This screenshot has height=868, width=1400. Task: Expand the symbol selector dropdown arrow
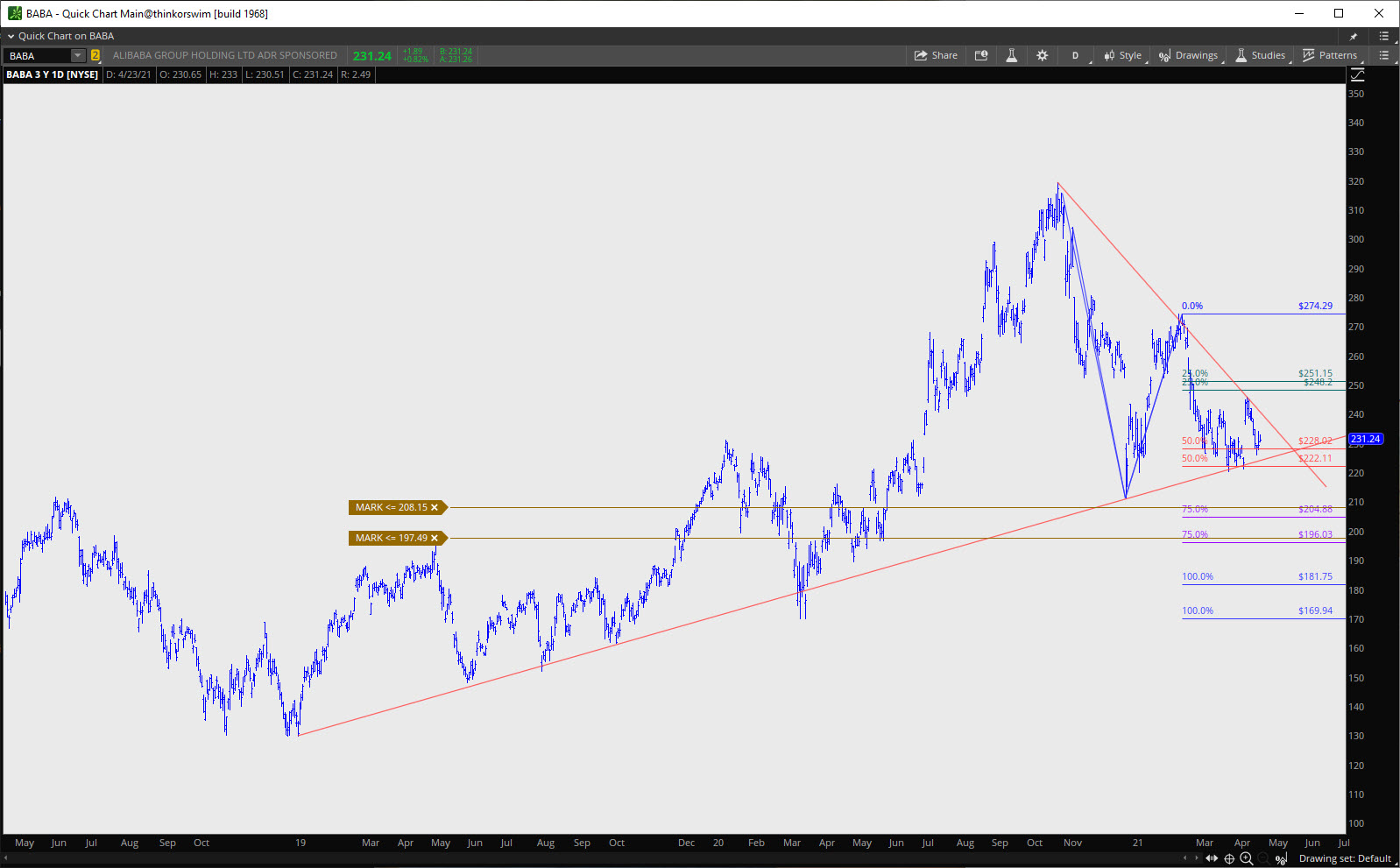[x=77, y=55]
